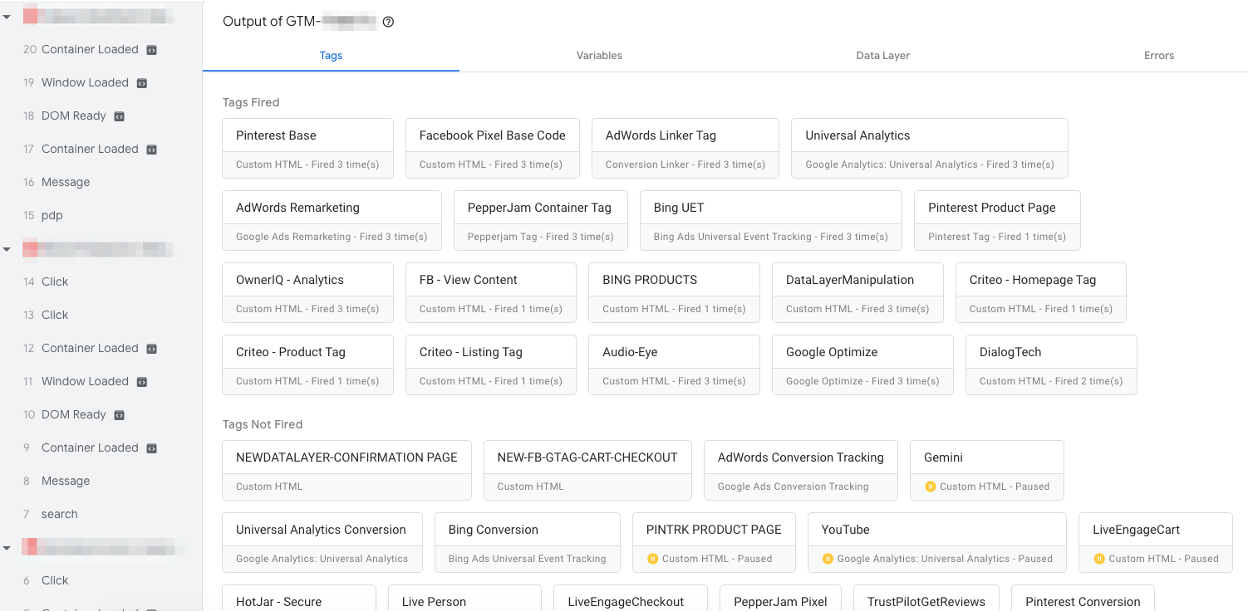The height and width of the screenshot is (612, 1248).
Task: Click the code icon beside event 10 DOM Ready
Action: [x=119, y=415]
